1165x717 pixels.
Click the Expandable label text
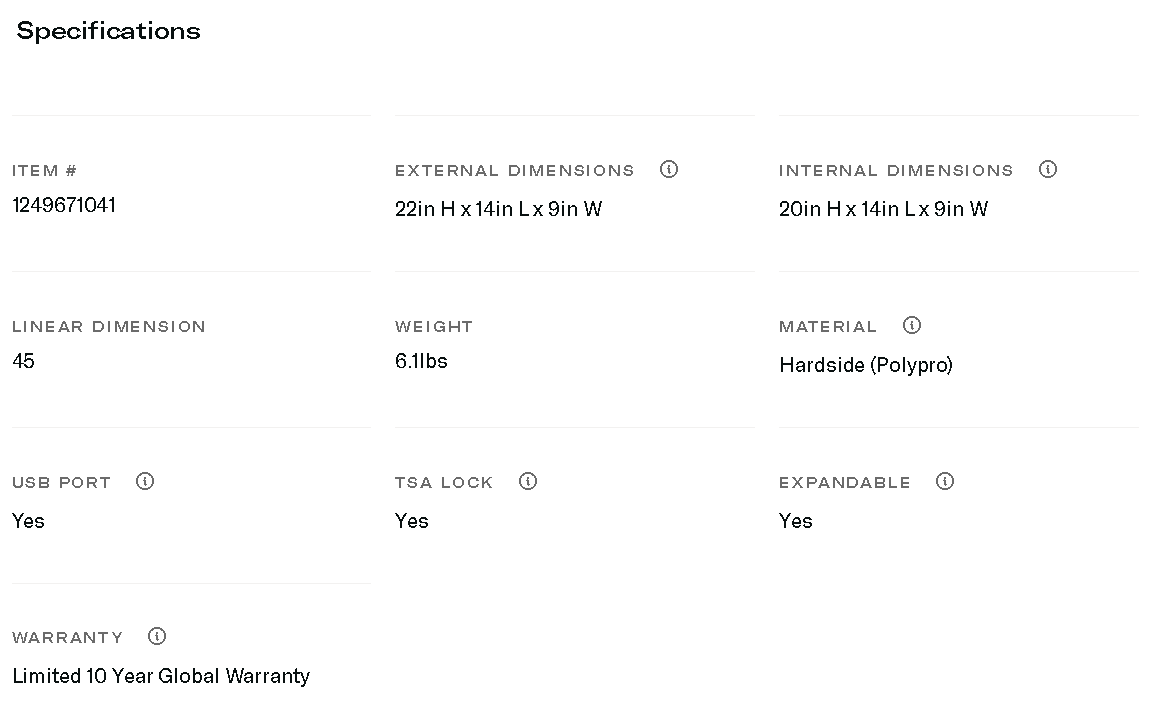point(844,483)
